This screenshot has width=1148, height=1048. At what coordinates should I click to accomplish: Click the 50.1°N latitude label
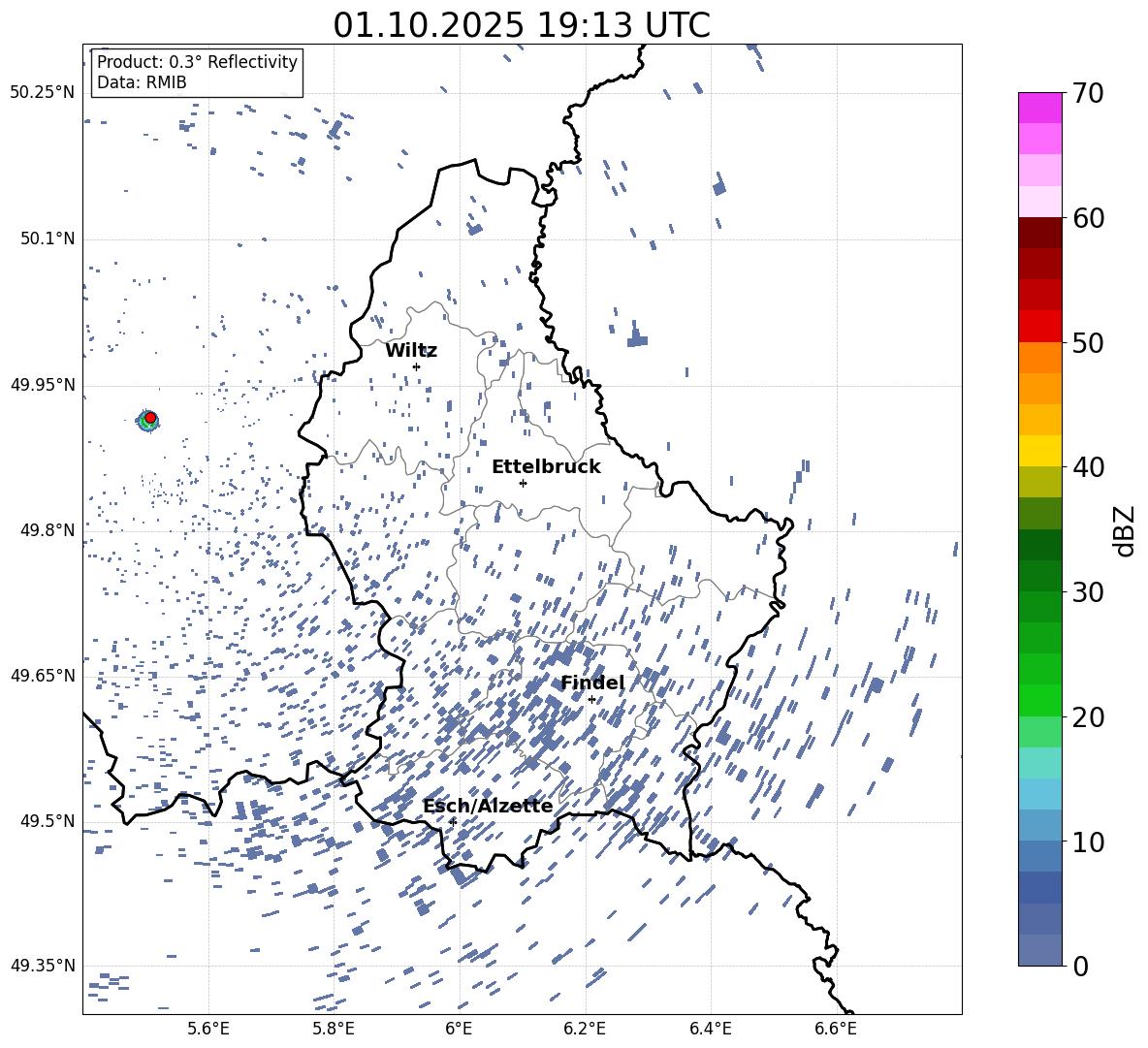[x=48, y=238]
